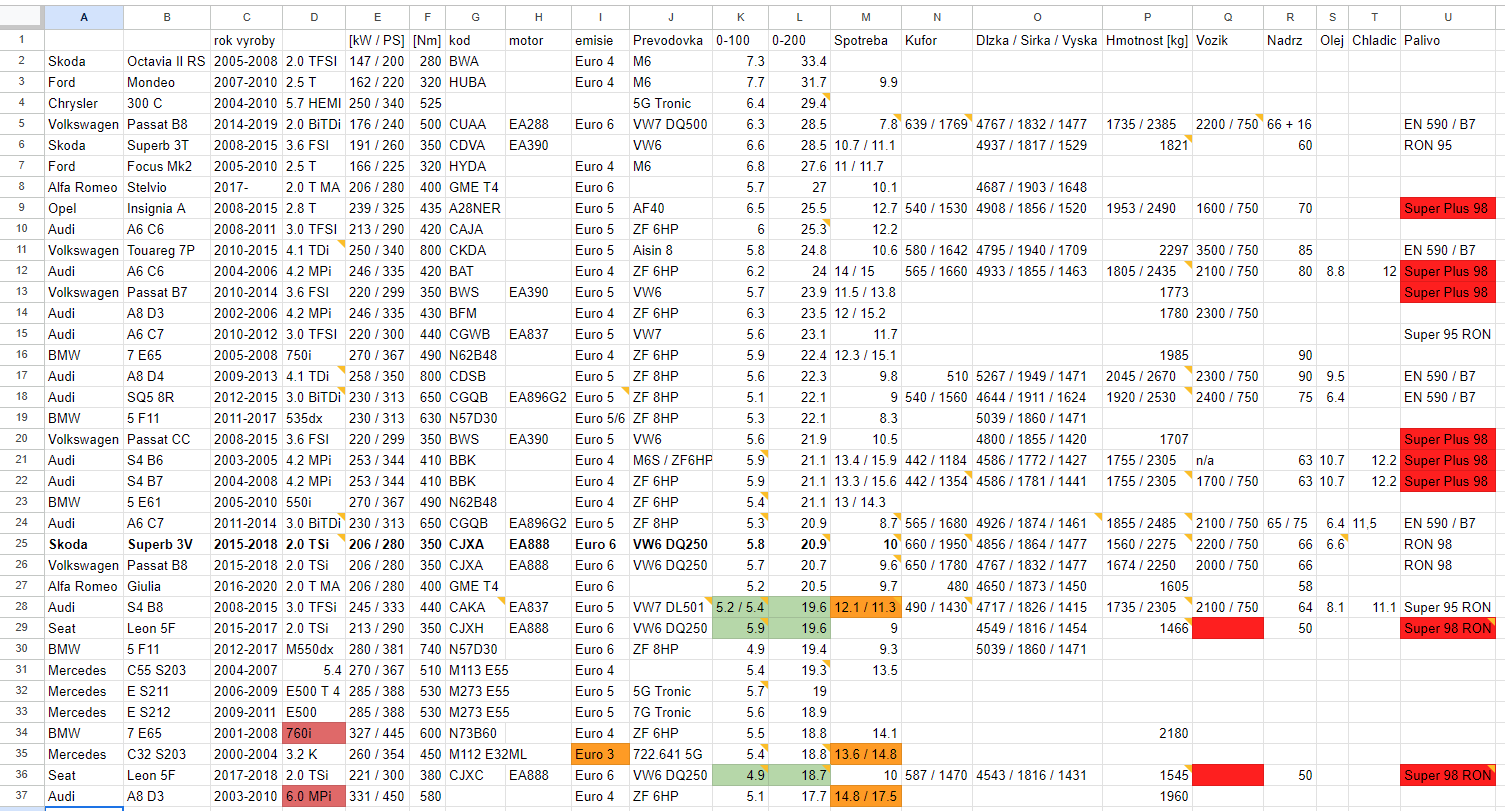This screenshot has width=1505, height=811.
Task: Select the green '5.2 / 5.4' cell
Action: pyautogui.click(x=740, y=607)
